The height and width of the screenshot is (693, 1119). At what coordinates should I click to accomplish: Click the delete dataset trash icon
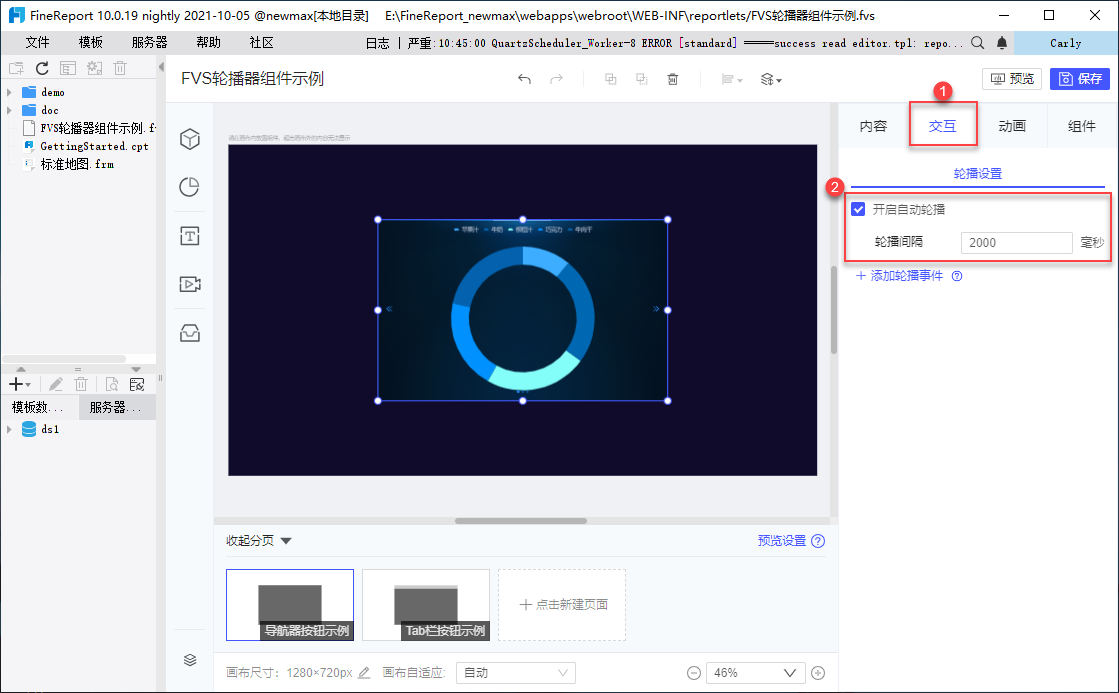point(81,385)
